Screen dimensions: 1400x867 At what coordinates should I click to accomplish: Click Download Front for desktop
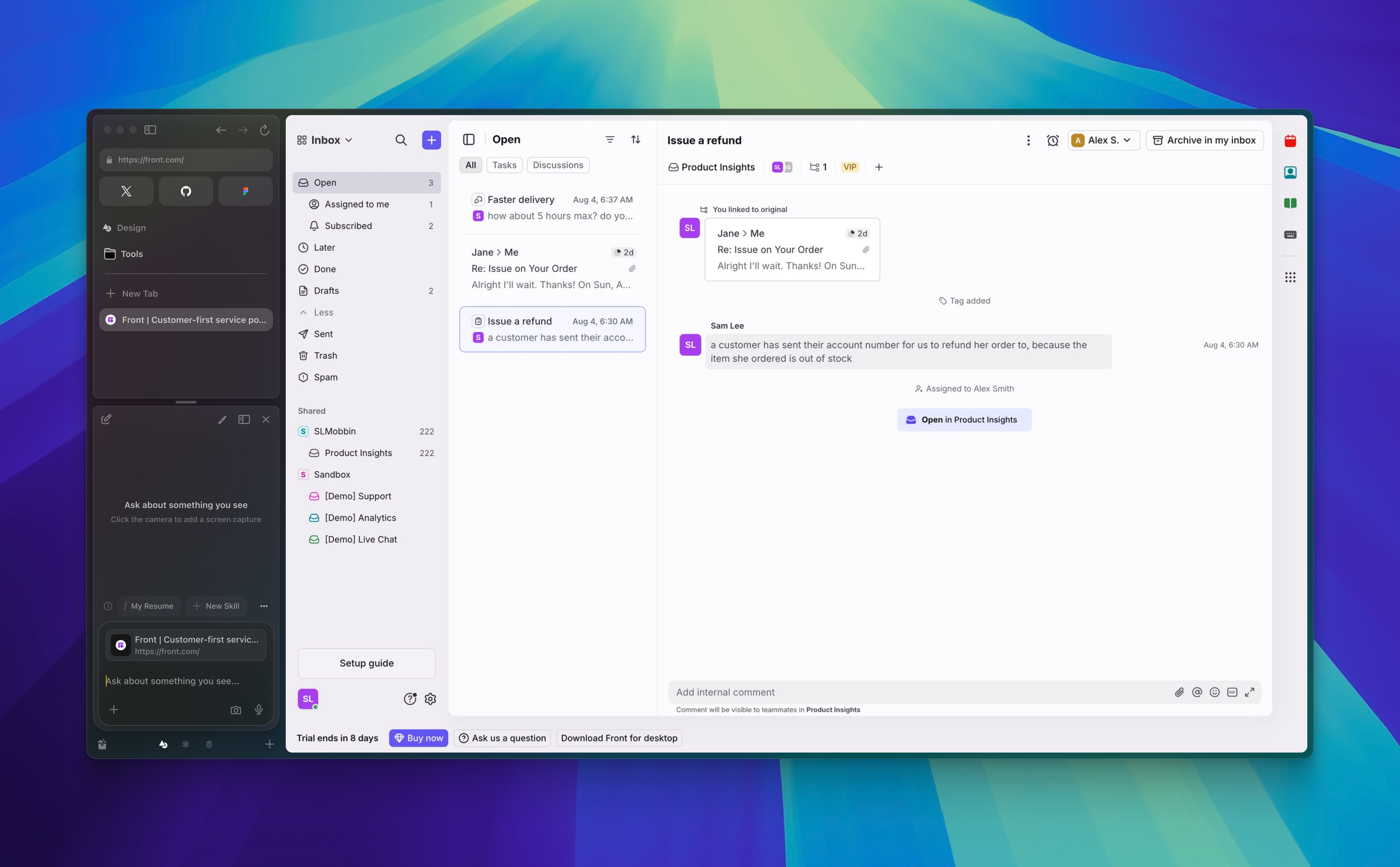619,738
